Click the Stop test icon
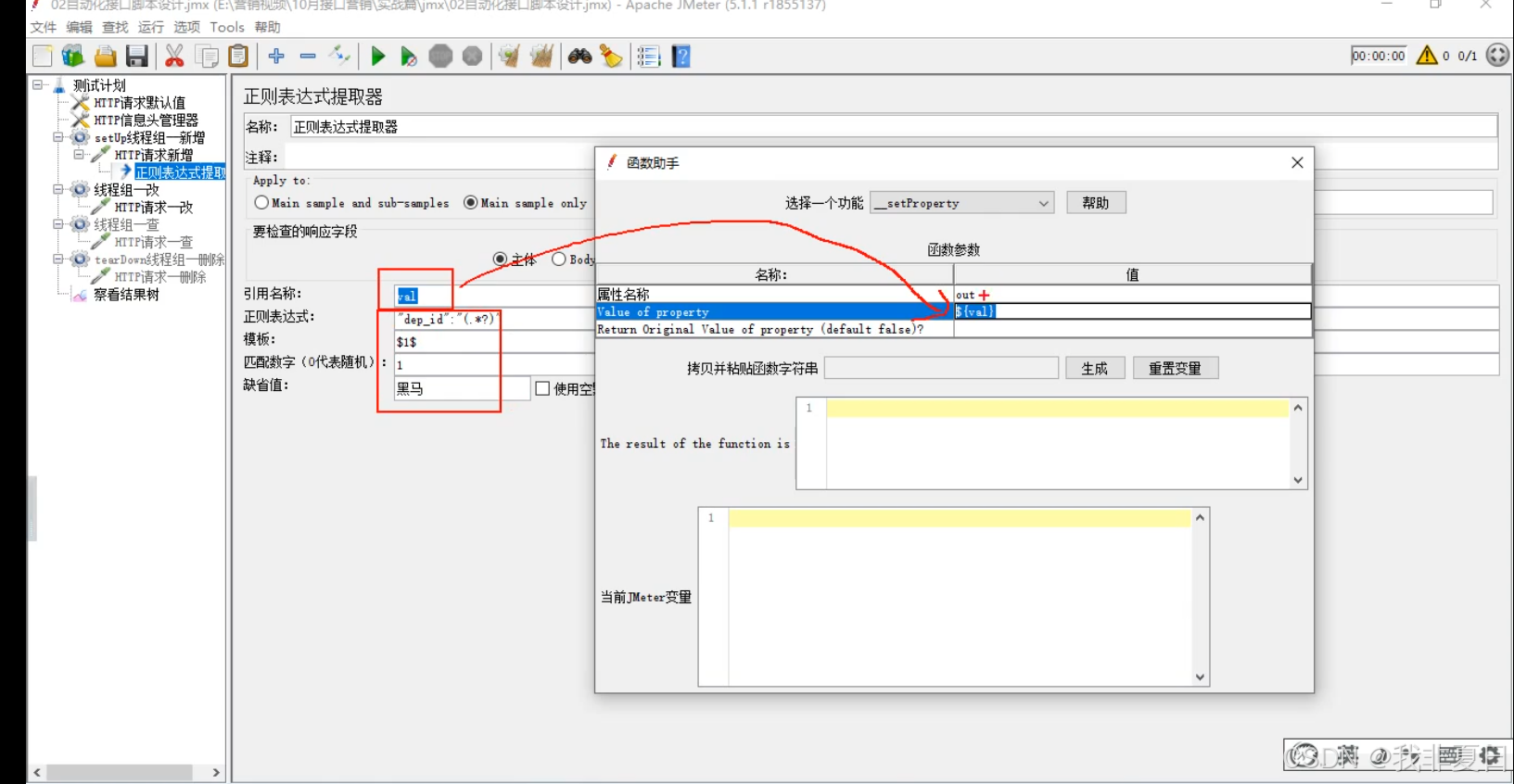This screenshot has height=784, width=1514. [440, 56]
